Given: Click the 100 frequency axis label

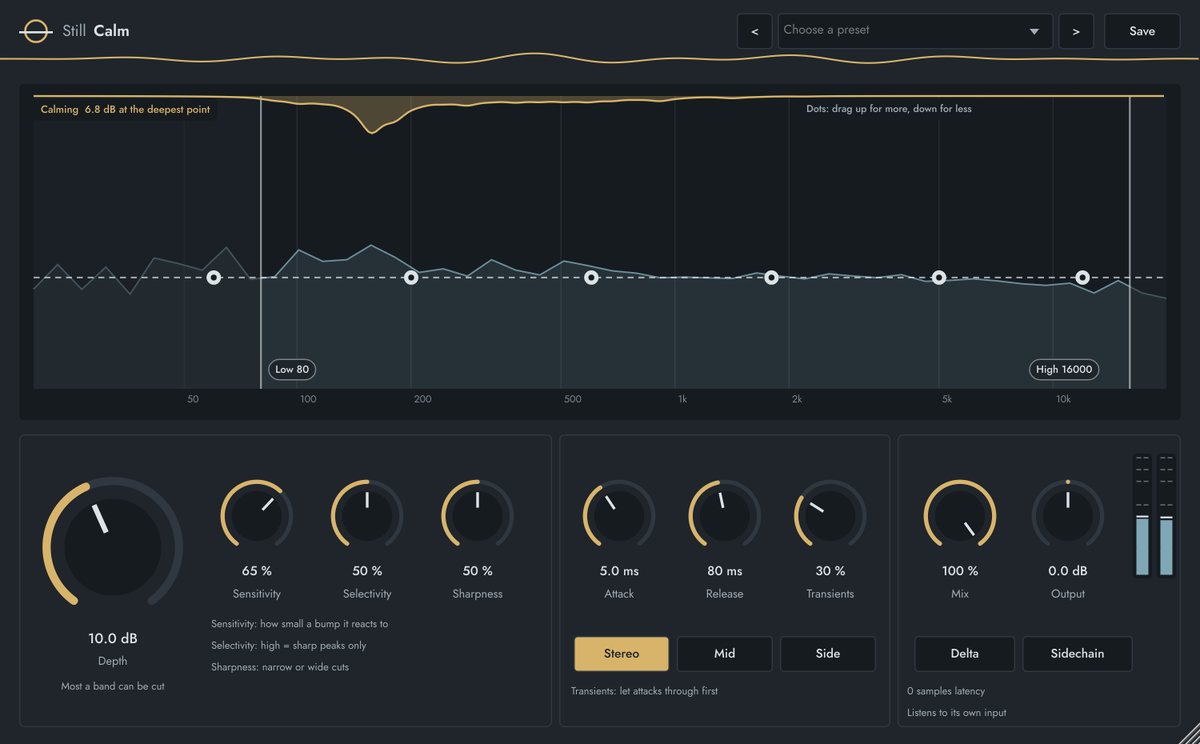Looking at the screenshot, I should [308, 399].
